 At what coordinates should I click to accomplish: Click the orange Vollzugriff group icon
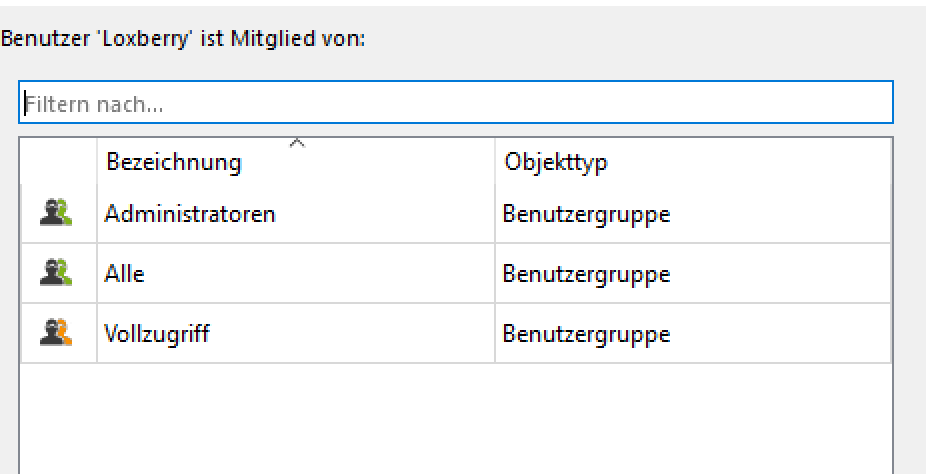56,334
